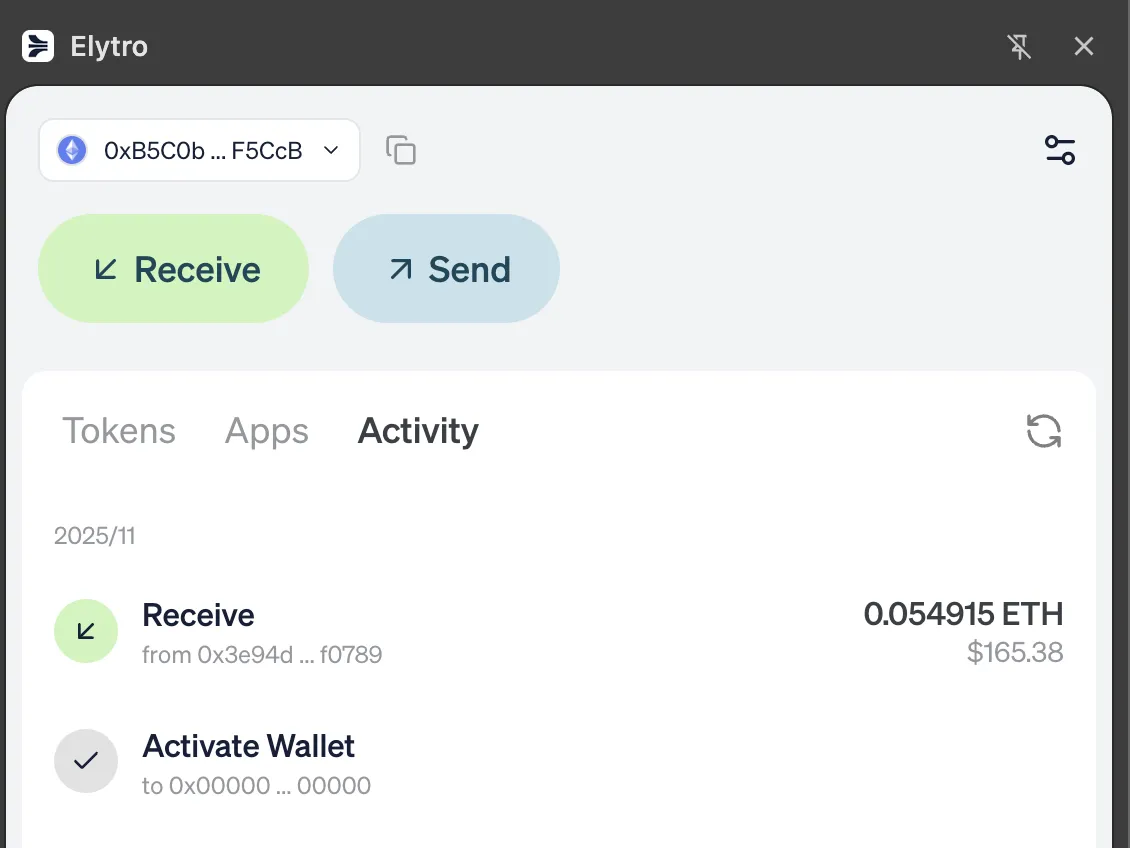Refresh the Activity list

(1044, 431)
